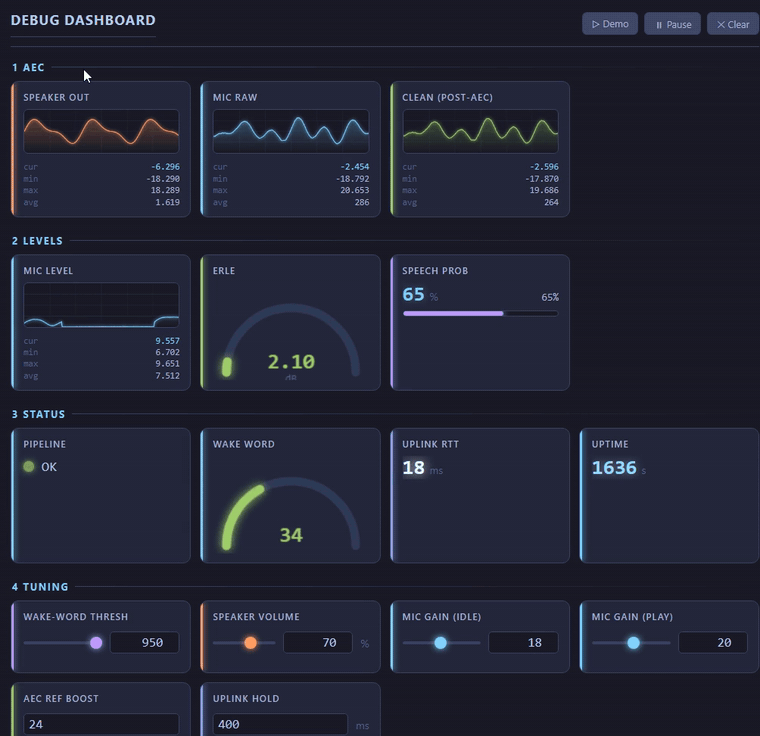Click the Mic Level chart
760x736 pixels.
pos(101,305)
